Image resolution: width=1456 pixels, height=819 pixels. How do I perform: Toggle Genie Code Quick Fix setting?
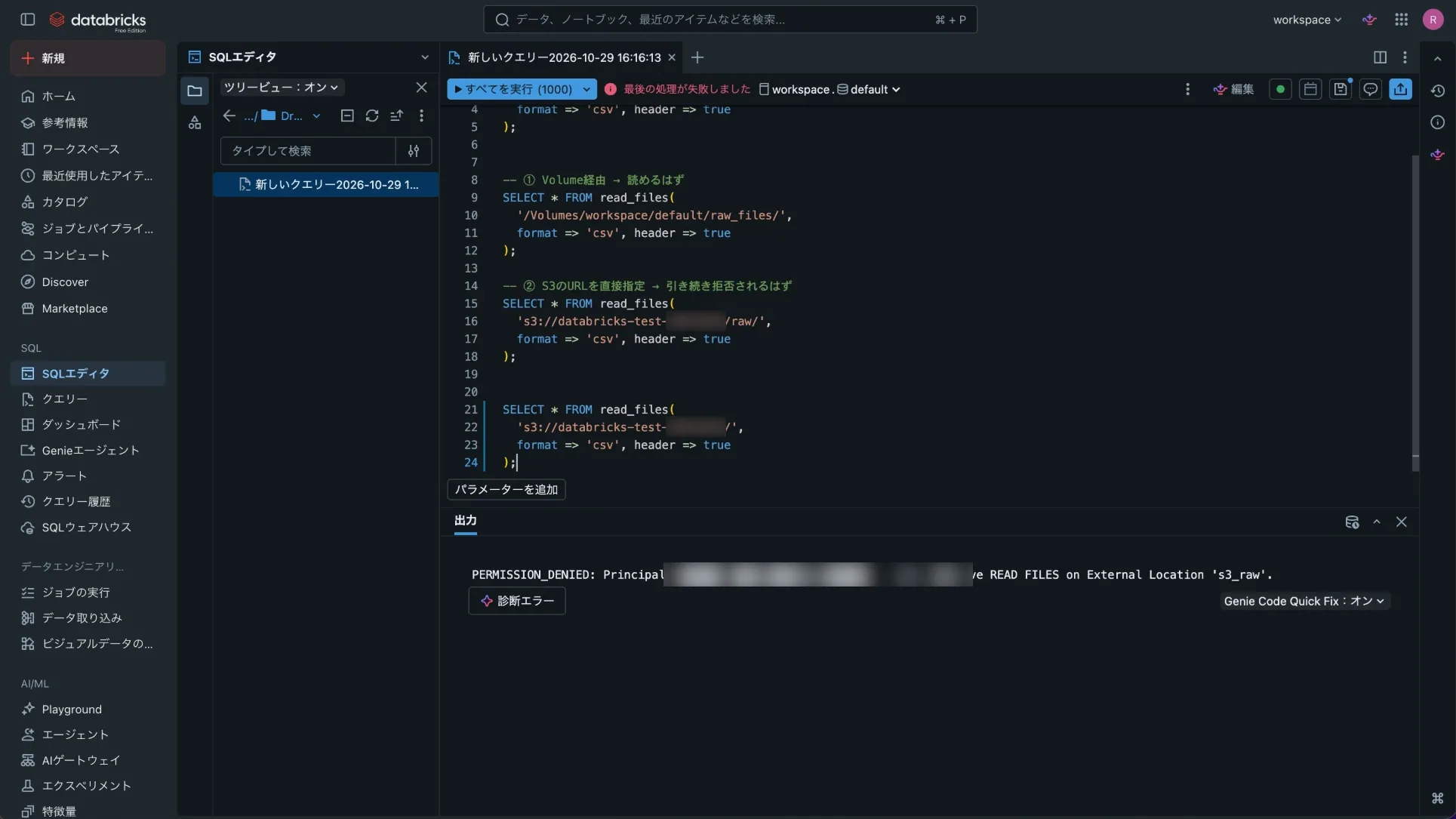(x=1304, y=601)
